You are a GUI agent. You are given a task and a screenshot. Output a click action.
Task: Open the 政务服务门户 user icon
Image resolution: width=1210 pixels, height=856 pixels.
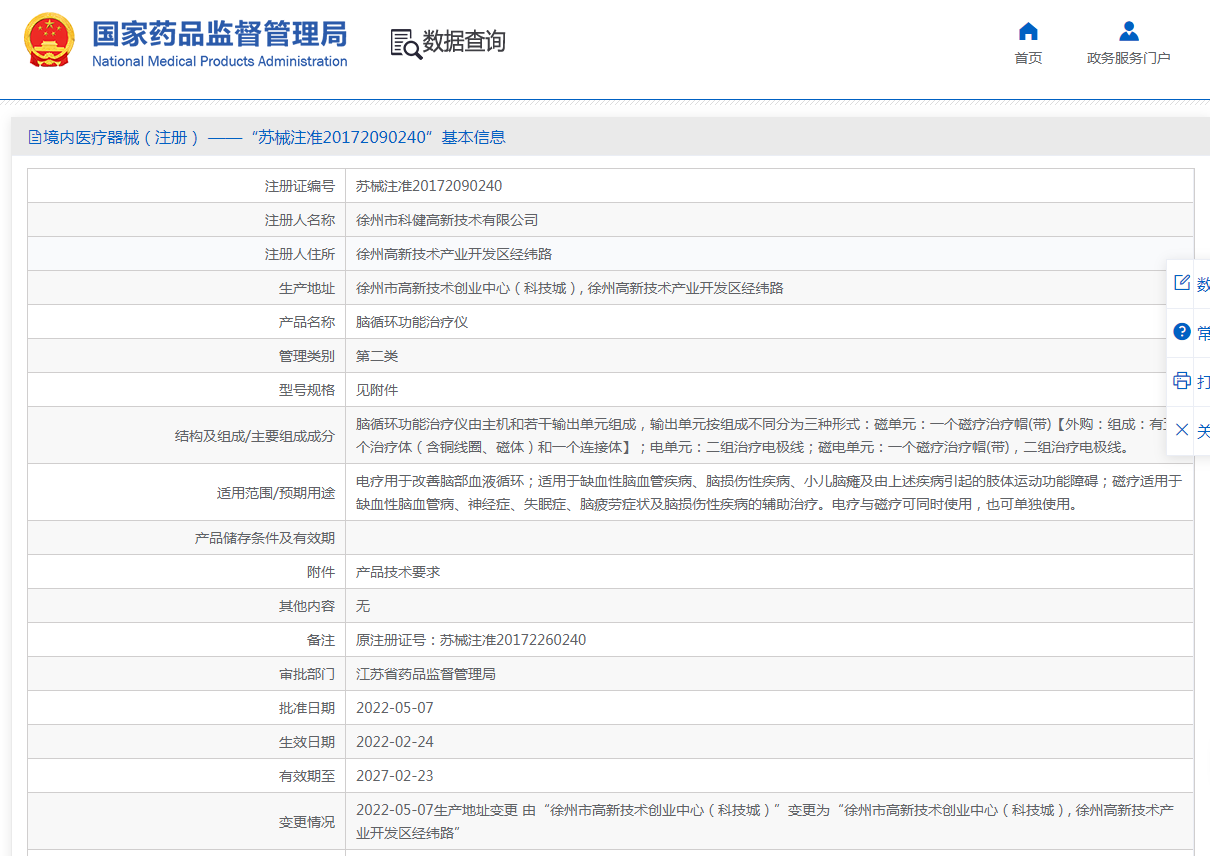1129,30
